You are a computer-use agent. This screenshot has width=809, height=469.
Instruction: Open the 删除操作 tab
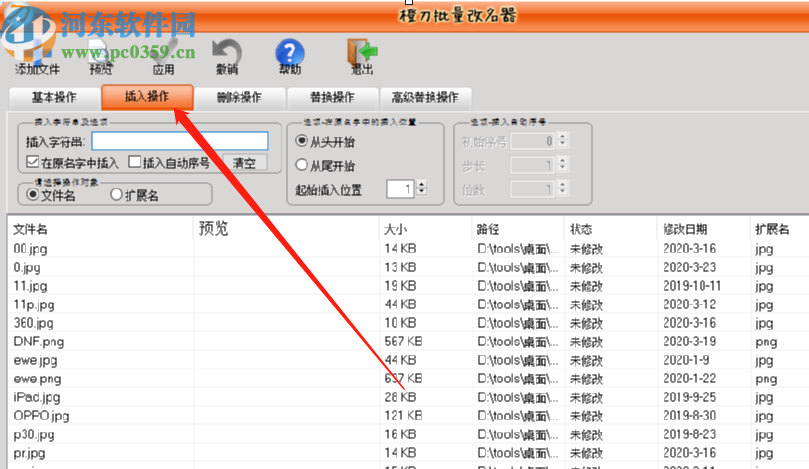coord(239,97)
